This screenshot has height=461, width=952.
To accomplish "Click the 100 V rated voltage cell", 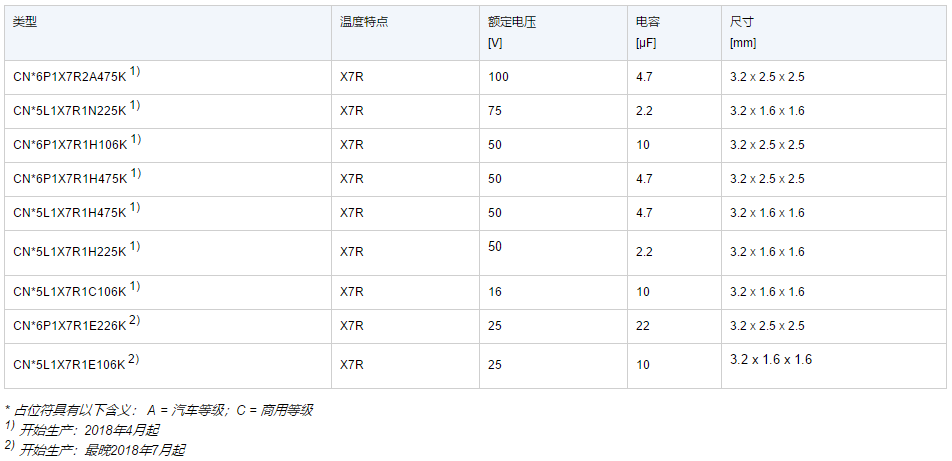I will [x=498, y=77].
